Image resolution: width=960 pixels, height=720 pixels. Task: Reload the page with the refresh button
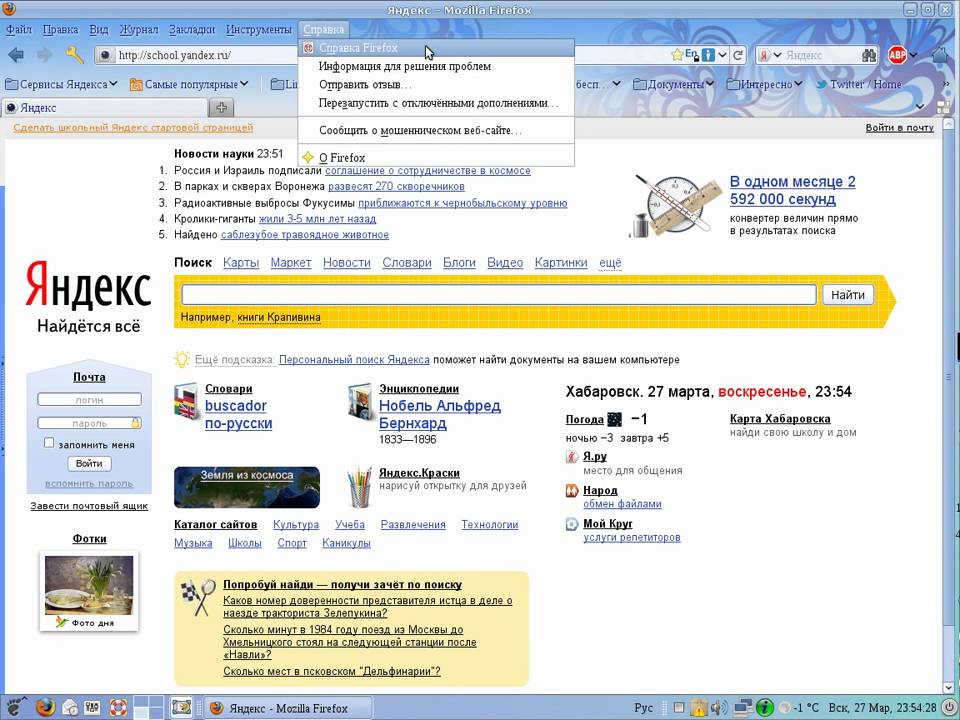point(738,55)
